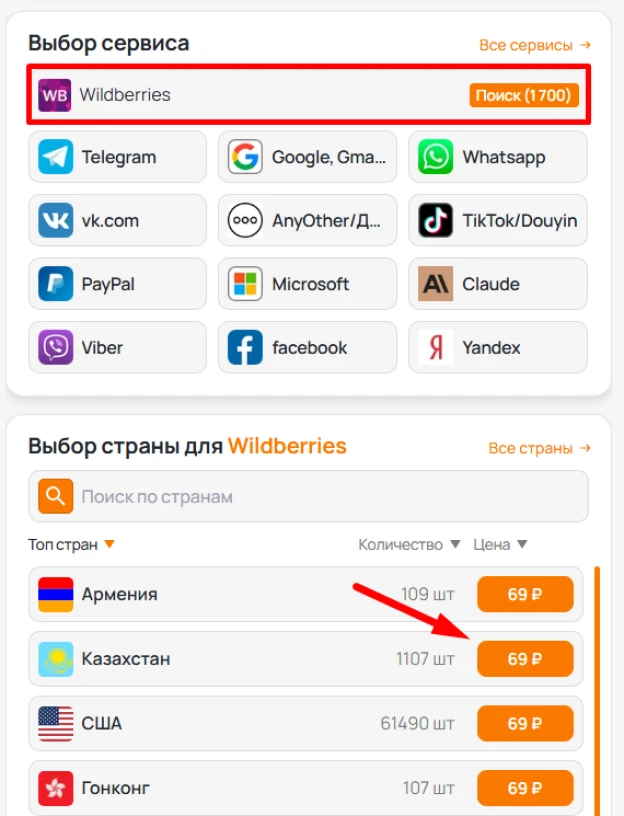The height and width of the screenshot is (816, 624).
Task: Select the Yandex service icon
Action: click(436, 347)
